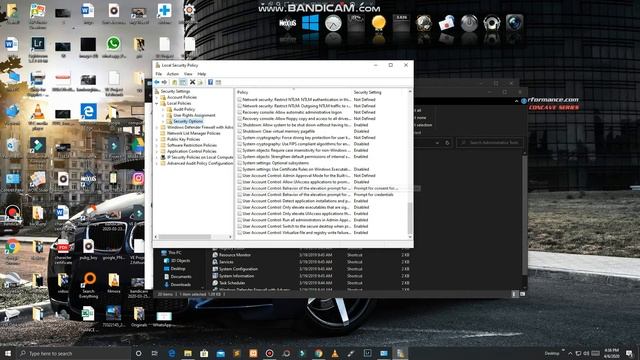Expand the Advanced Audit Policy Configuration node
640x360 pixels.
point(157,163)
